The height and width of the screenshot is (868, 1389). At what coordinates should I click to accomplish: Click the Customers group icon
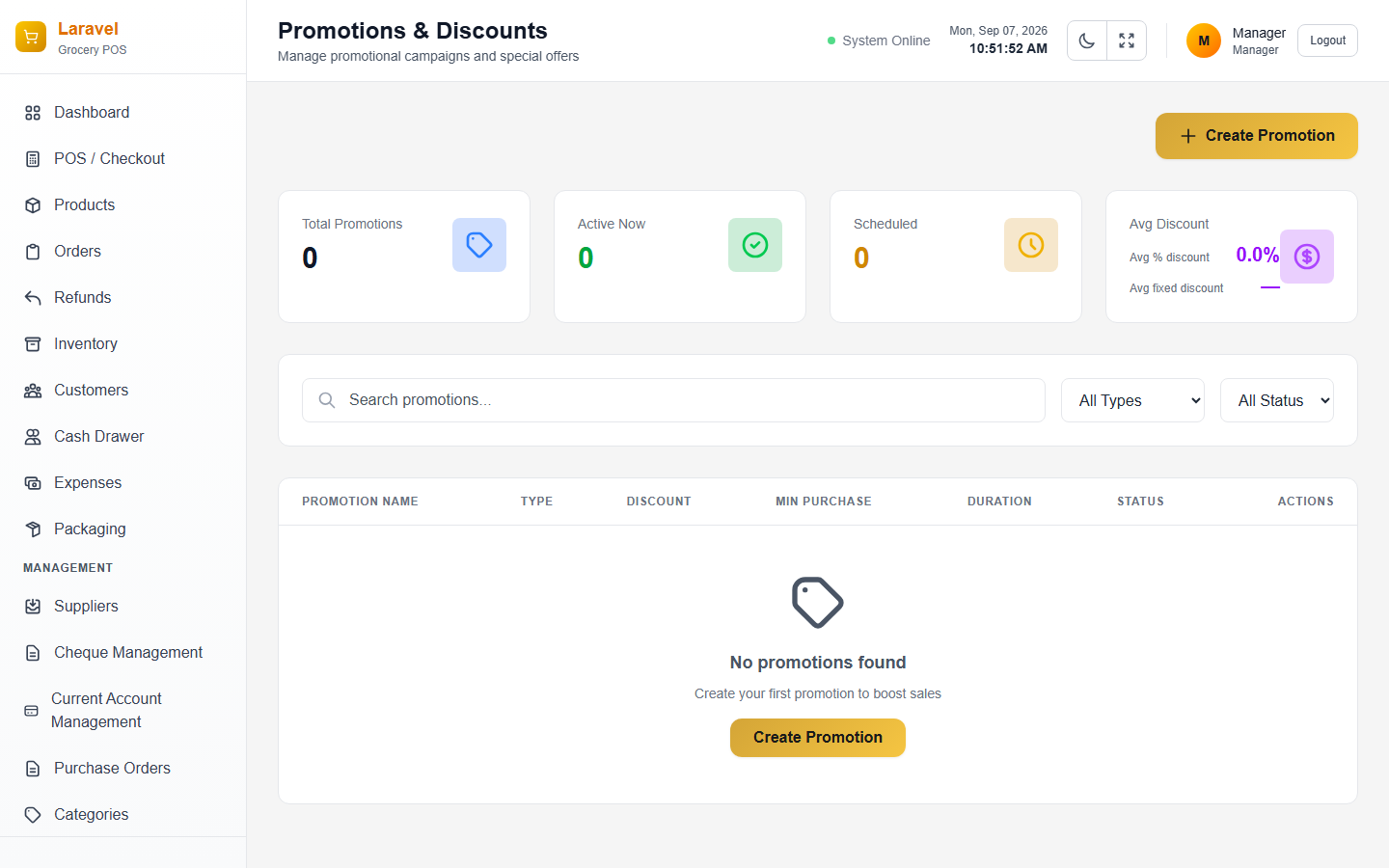click(33, 391)
